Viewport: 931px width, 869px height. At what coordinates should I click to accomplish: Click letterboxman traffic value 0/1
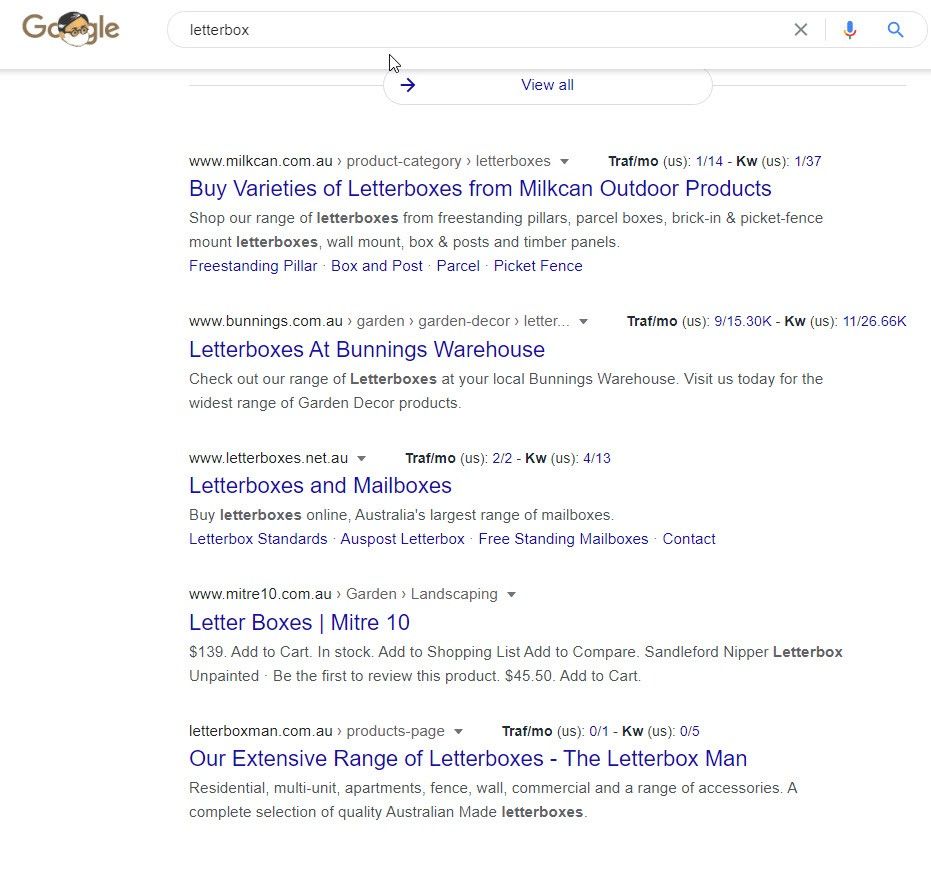click(598, 731)
